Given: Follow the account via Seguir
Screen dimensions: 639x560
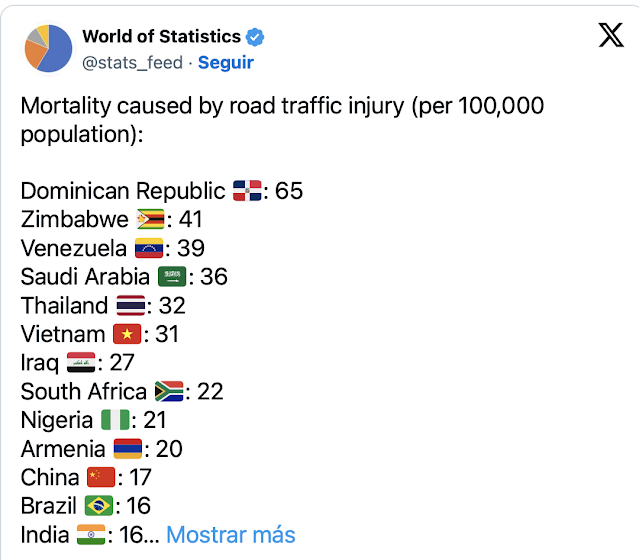Looking at the screenshot, I should [226, 62].
